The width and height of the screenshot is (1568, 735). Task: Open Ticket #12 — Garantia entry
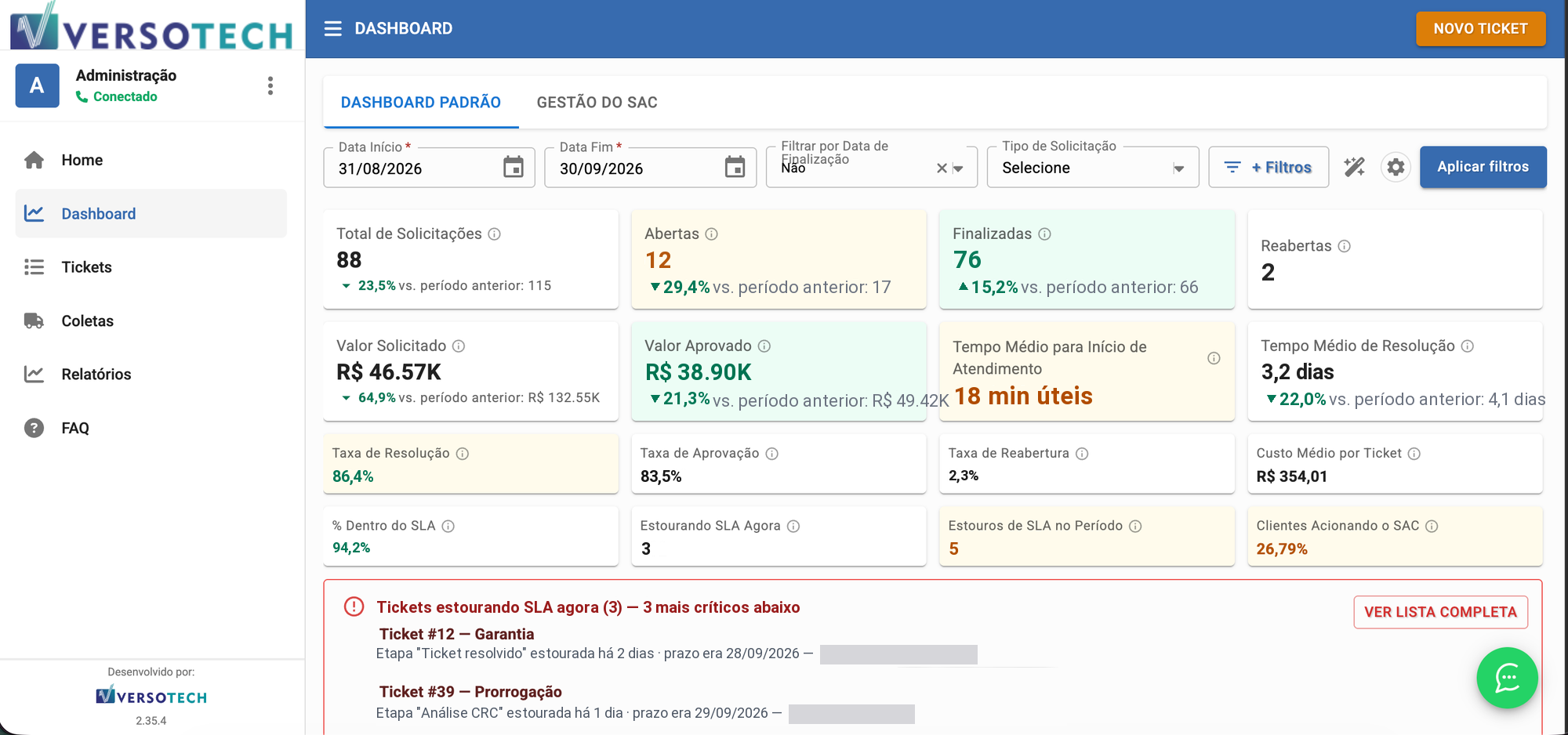(456, 634)
